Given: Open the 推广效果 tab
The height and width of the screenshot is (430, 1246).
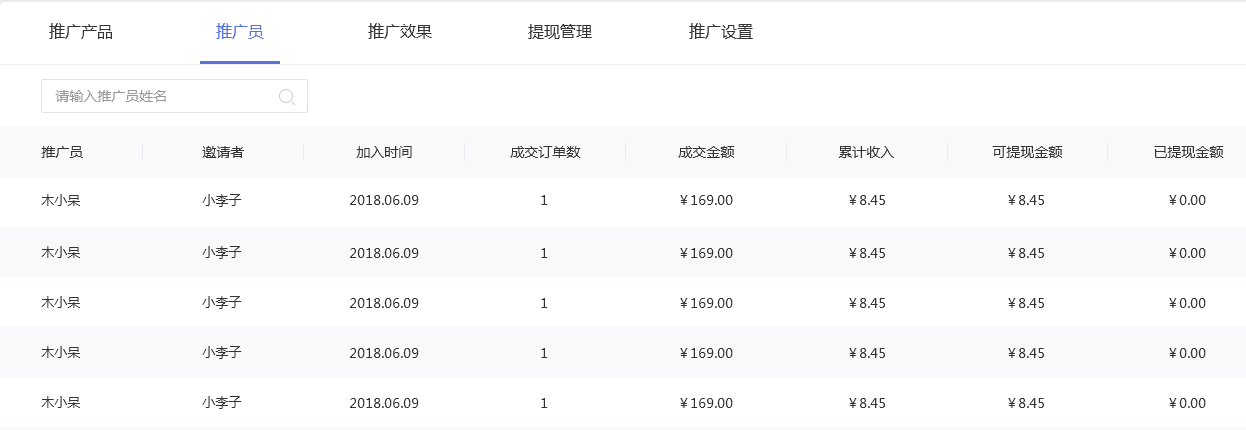Looking at the screenshot, I should point(400,32).
